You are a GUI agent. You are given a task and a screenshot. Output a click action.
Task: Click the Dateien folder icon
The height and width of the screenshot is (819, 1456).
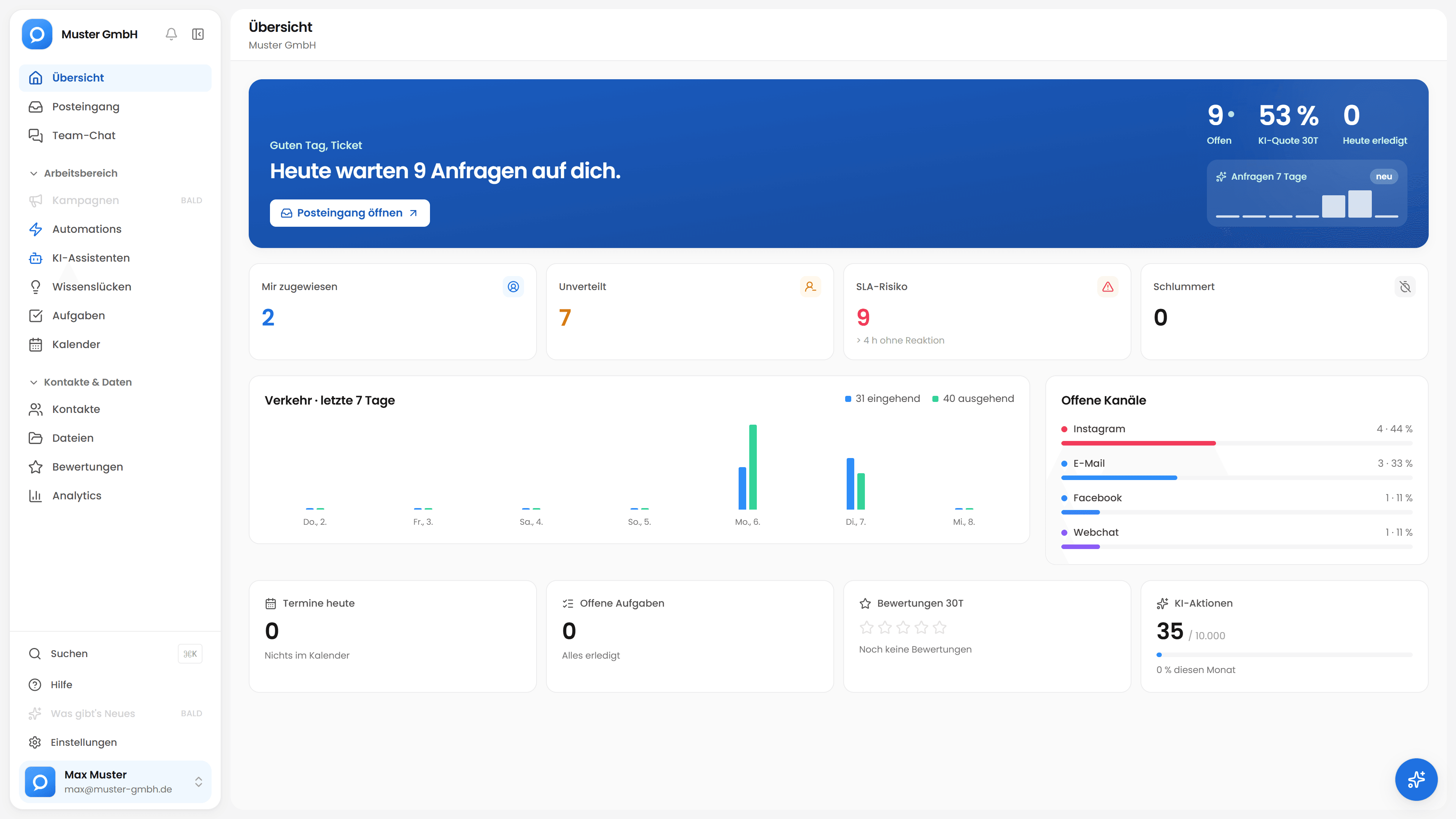point(36,438)
